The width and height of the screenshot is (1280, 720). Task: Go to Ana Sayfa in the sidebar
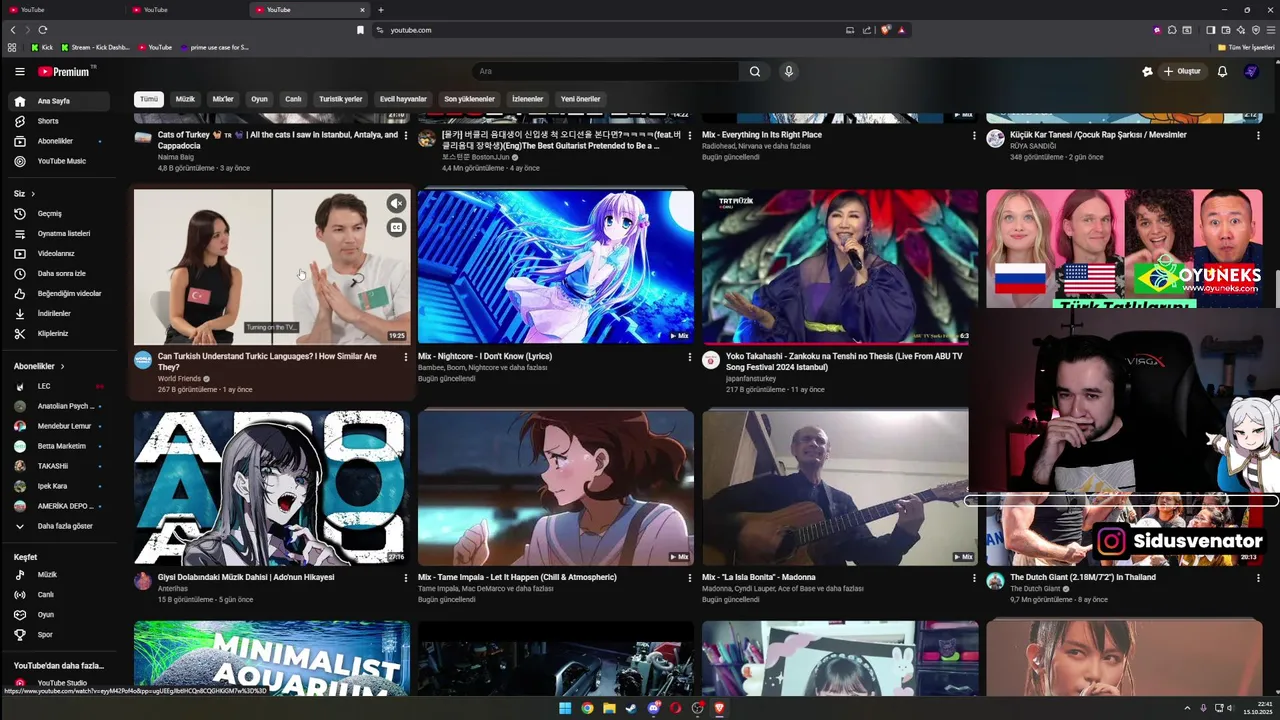coord(58,101)
